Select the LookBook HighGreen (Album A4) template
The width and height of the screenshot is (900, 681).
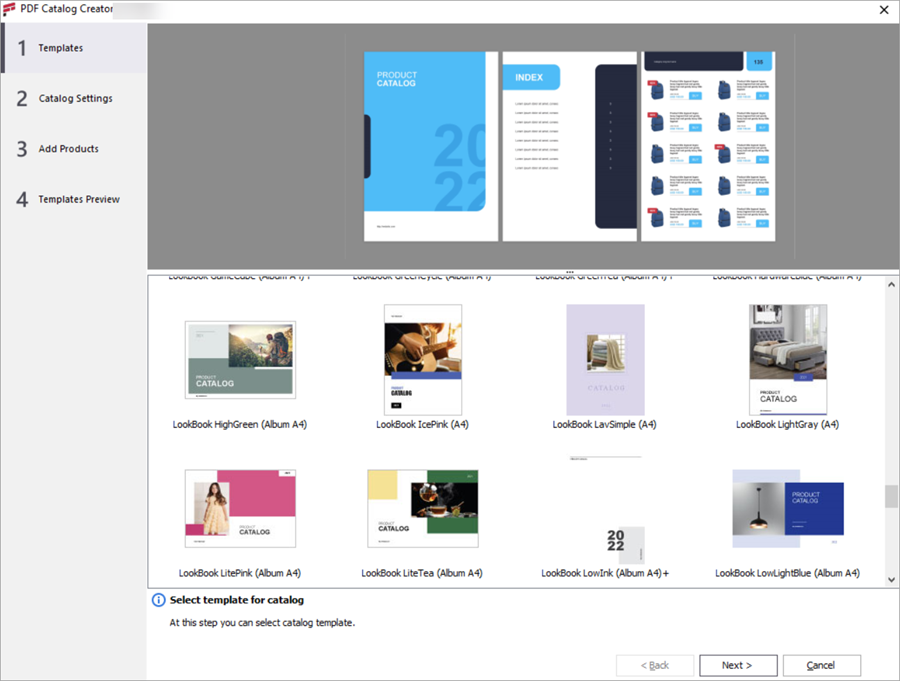pos(239,360)
